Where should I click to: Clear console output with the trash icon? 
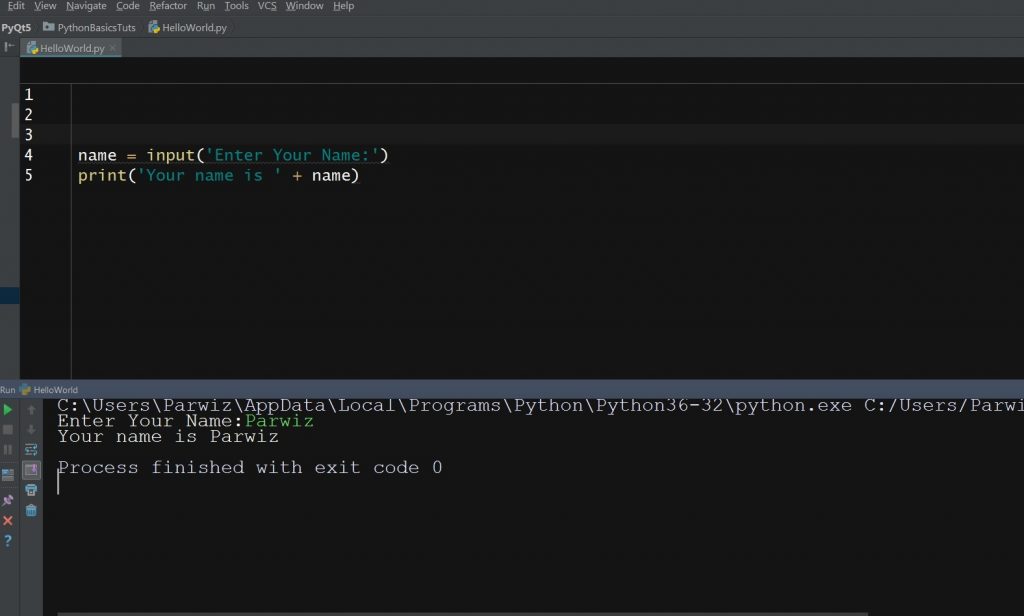31,510
